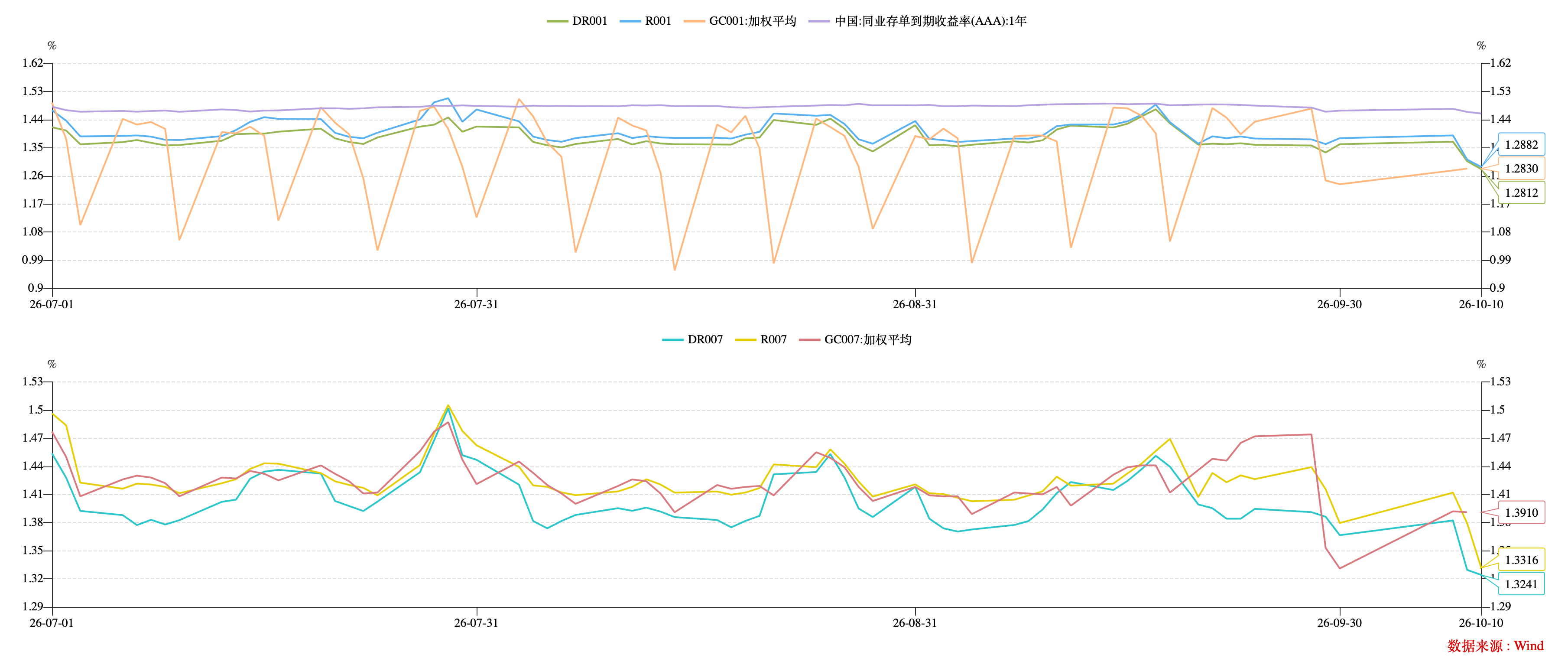Click the 26-07-31 tick on top chart
The image size is (1568, 665).
476,304
